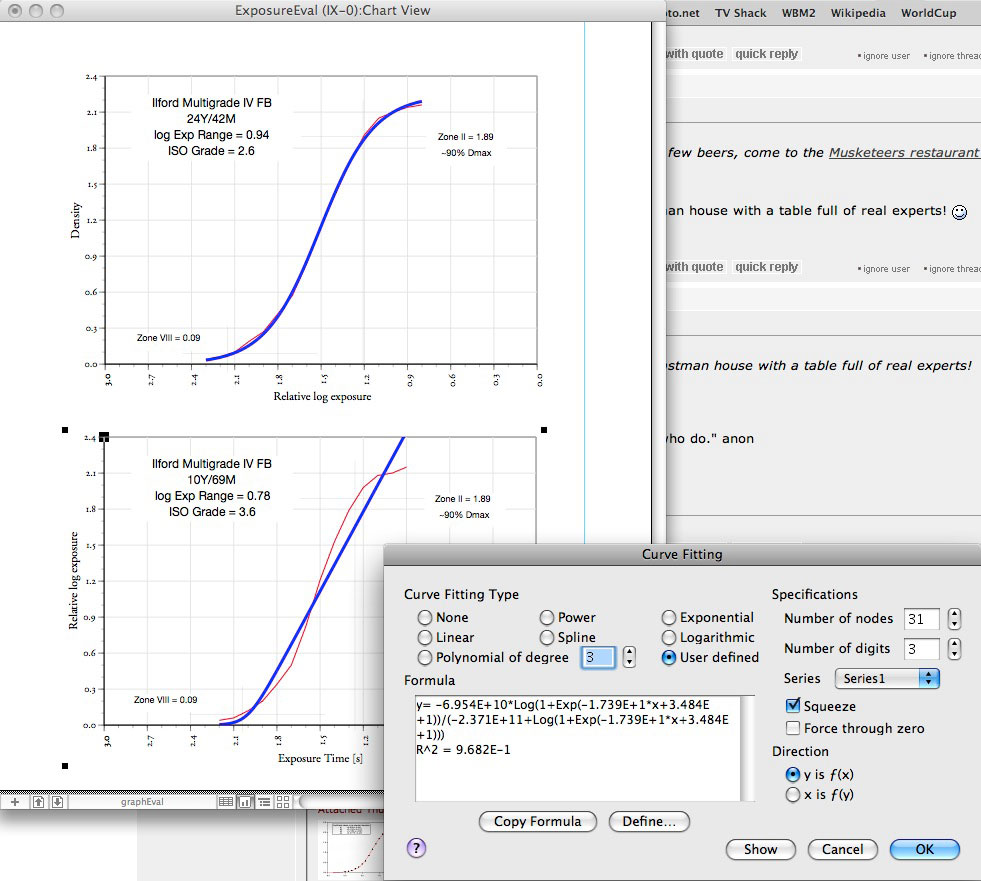Click the 'ISO Grade = 2.6' label
The width and height of the screenshot is (981, 881).
(x=211, y=151)
